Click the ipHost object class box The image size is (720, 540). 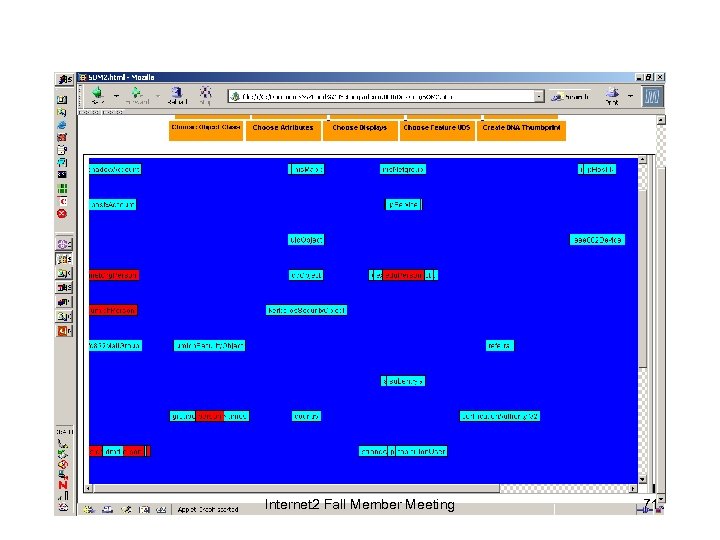point(600,169)
